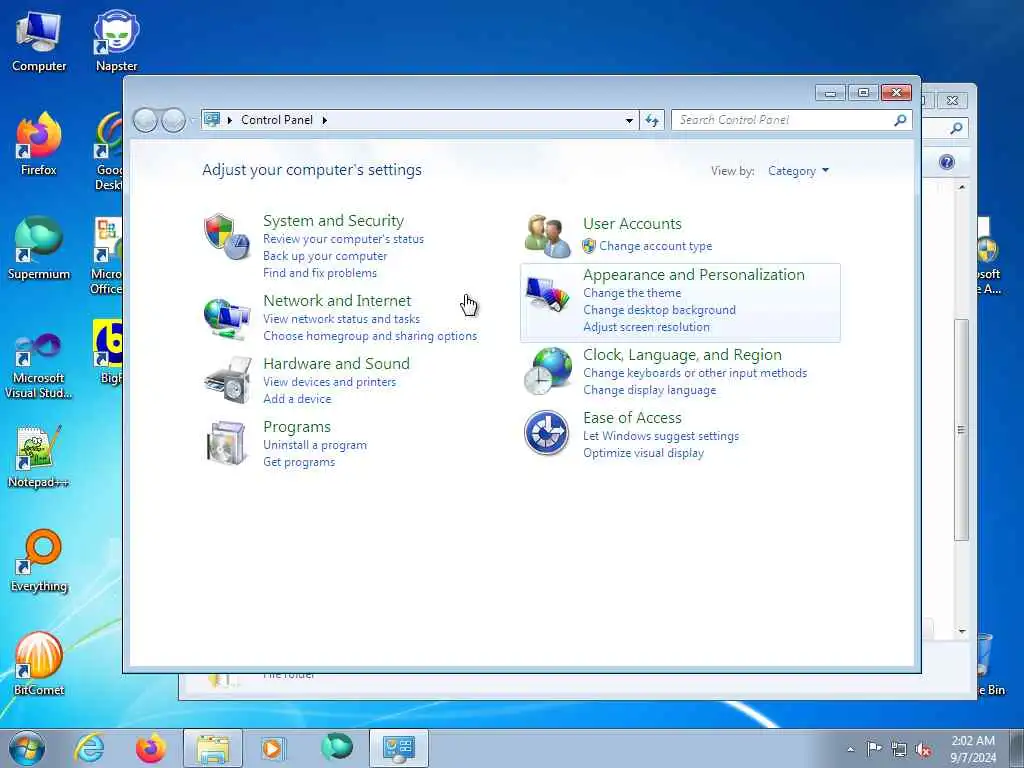Launch Internet Explorer from the taskbar

(89, 748)
